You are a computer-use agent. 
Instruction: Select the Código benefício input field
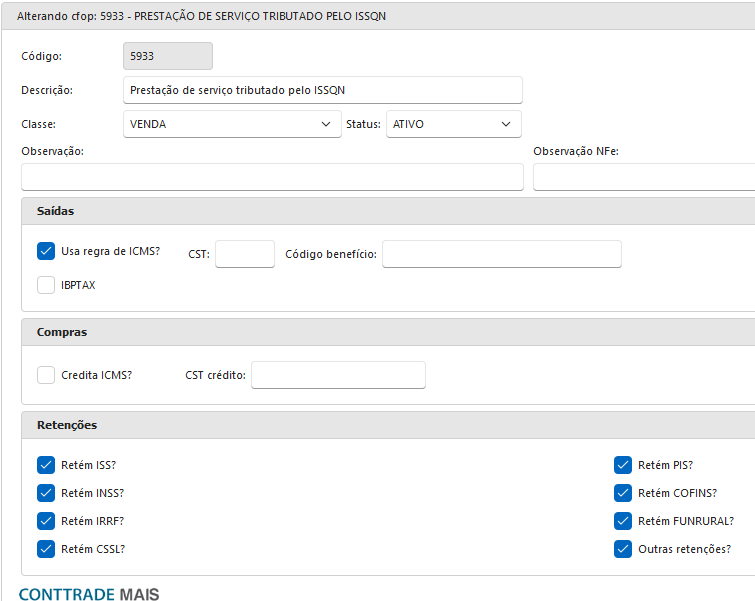click(x=501, y=254)
